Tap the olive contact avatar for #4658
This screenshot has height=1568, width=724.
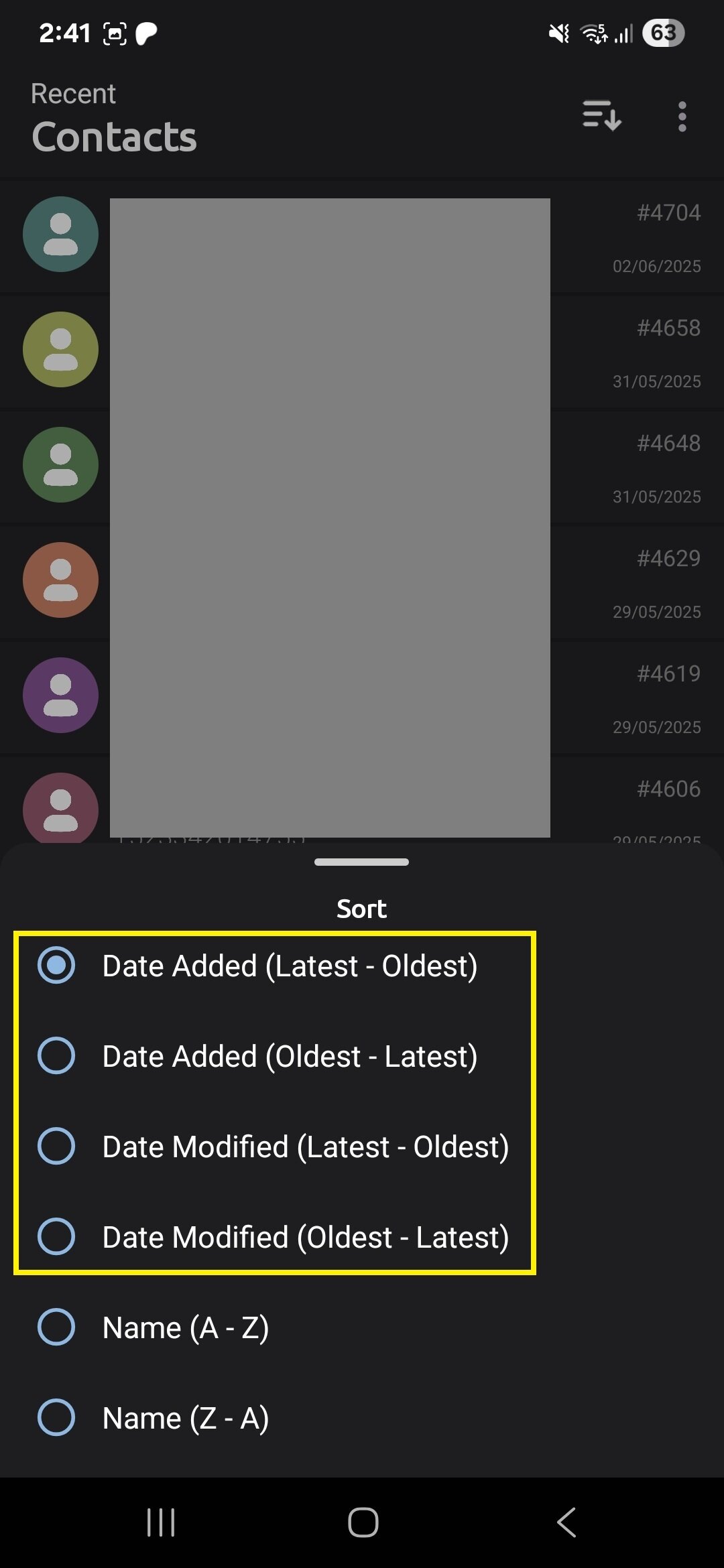click(x=60, y=350)
